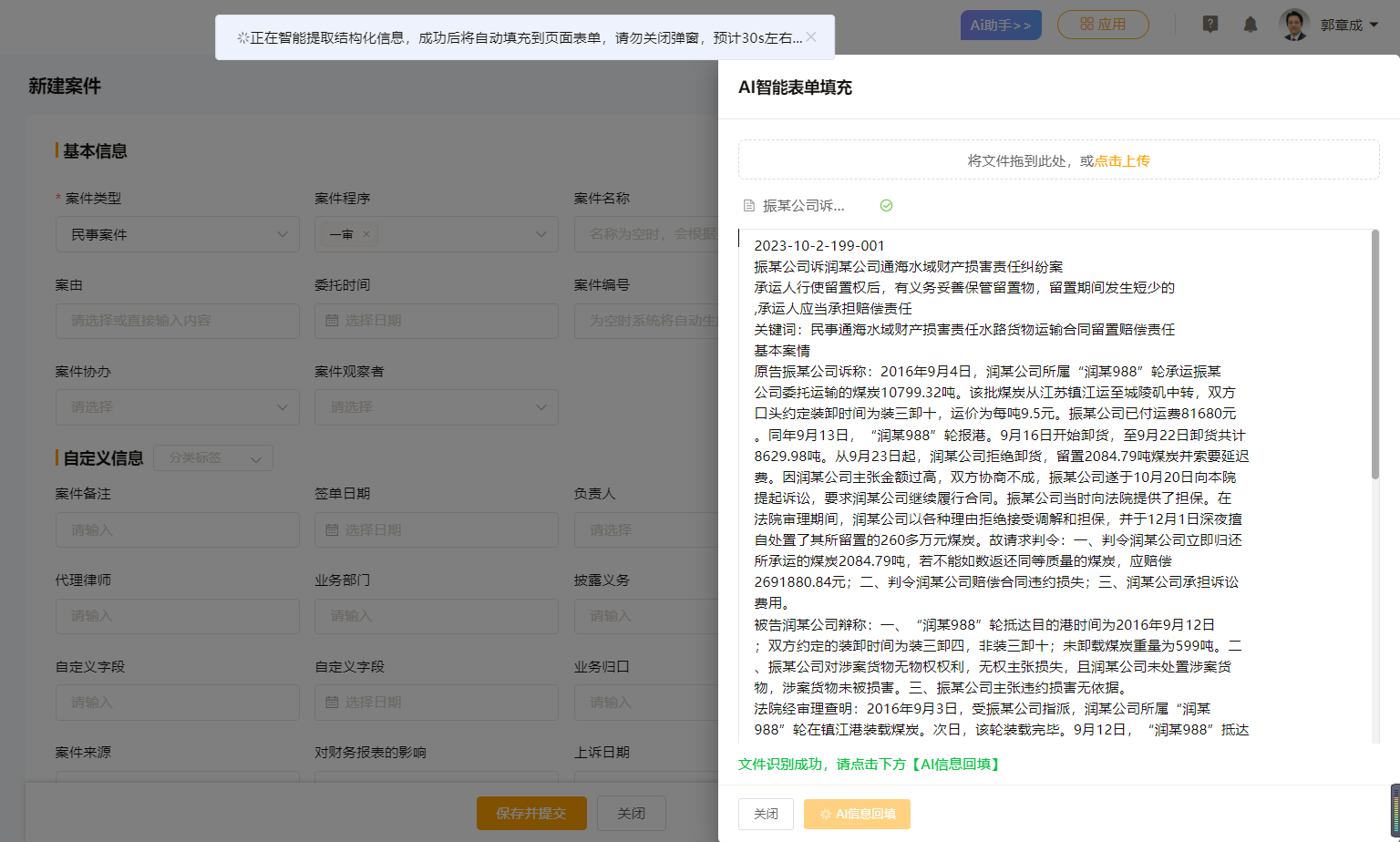Open the AI助手 panel button
Image resolution: width=1400 pixels, height=842 pixels.
pyautogui.click(x=1000, y=25)
